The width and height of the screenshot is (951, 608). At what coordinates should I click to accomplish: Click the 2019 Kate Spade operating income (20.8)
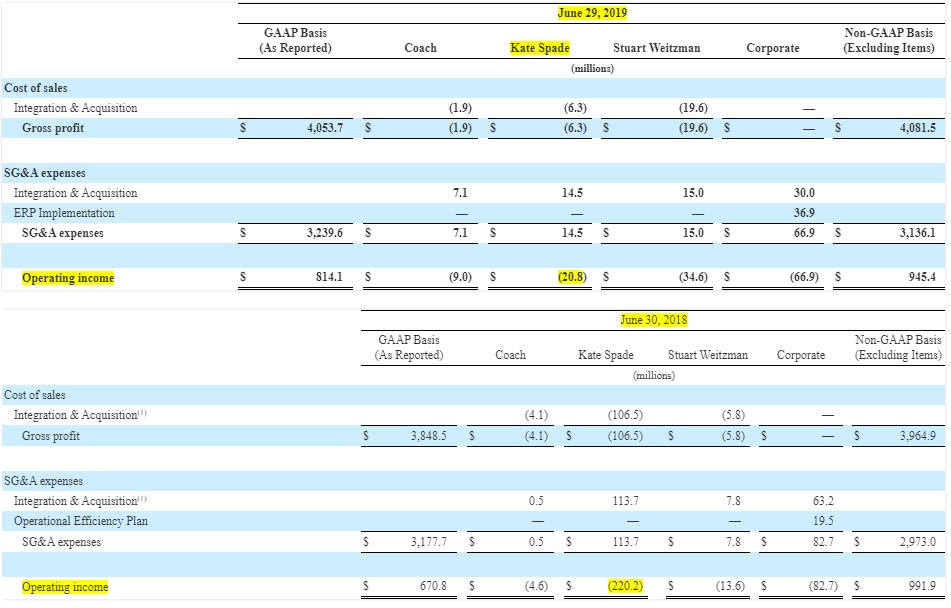(572, 277)
